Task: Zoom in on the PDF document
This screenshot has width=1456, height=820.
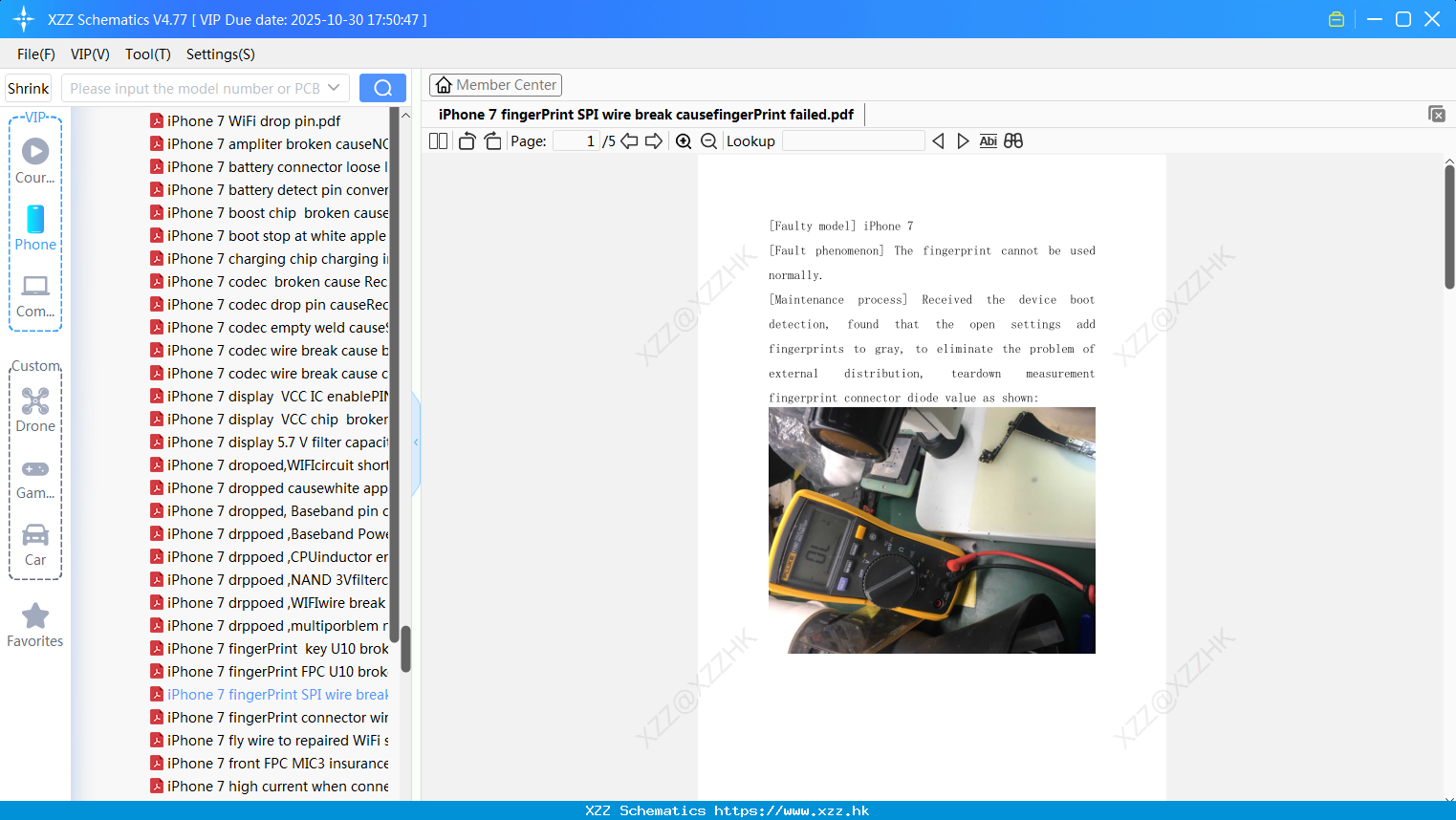Action: coord(684,141)
